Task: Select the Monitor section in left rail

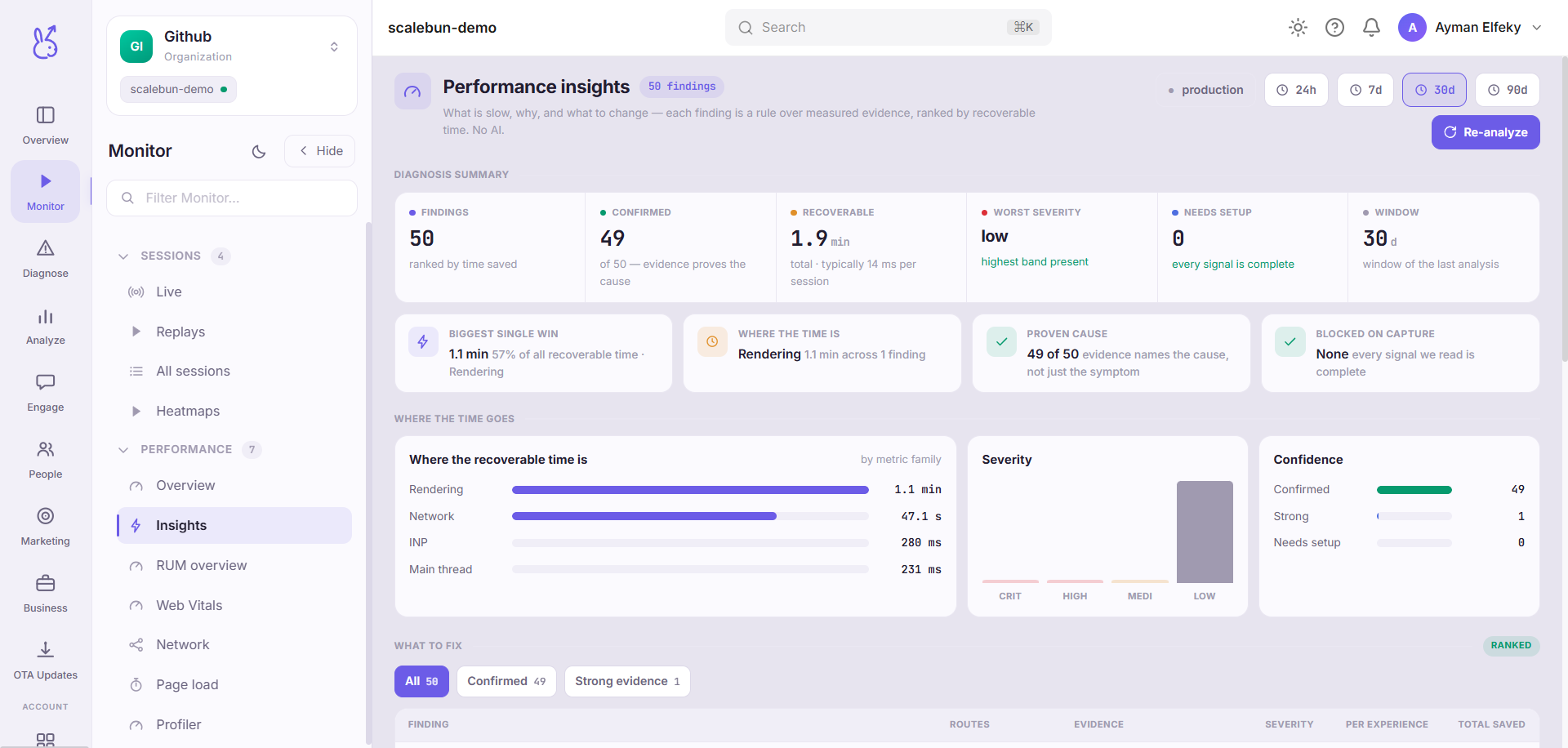Action: point(46,192)
